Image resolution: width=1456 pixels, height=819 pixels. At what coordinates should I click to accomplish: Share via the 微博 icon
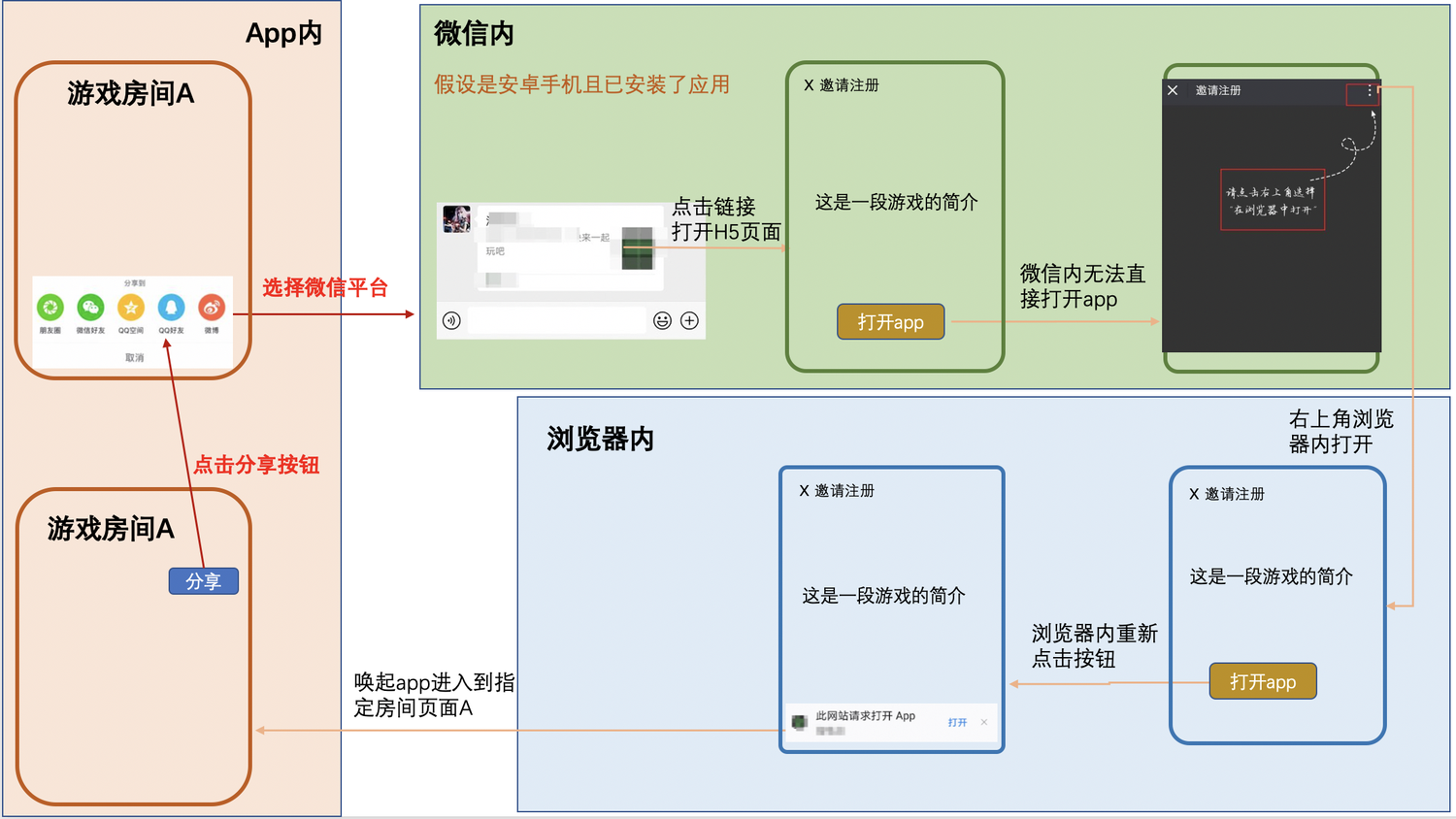click(x=212, y=308)
